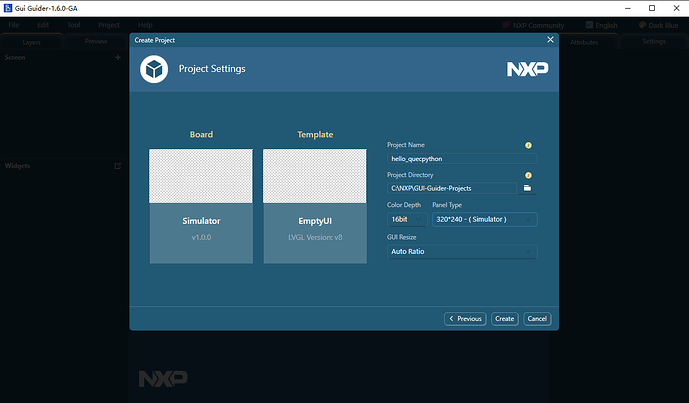The image size is (689, 403).
Task: Open the Help menu
Action: click(145, 24)
